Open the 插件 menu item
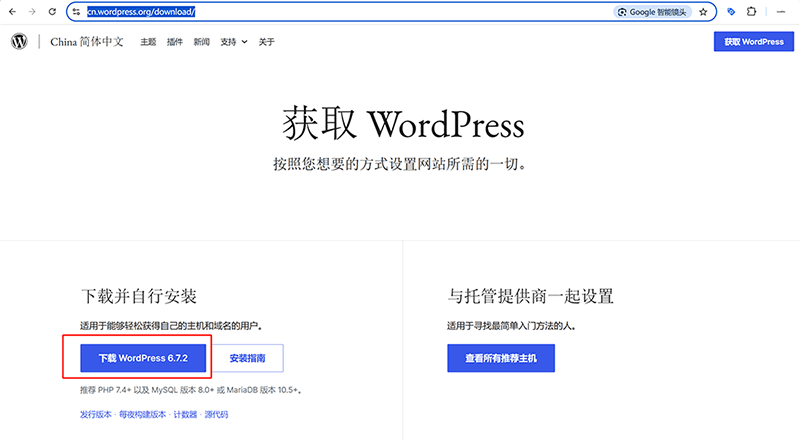 pos(174,42)
